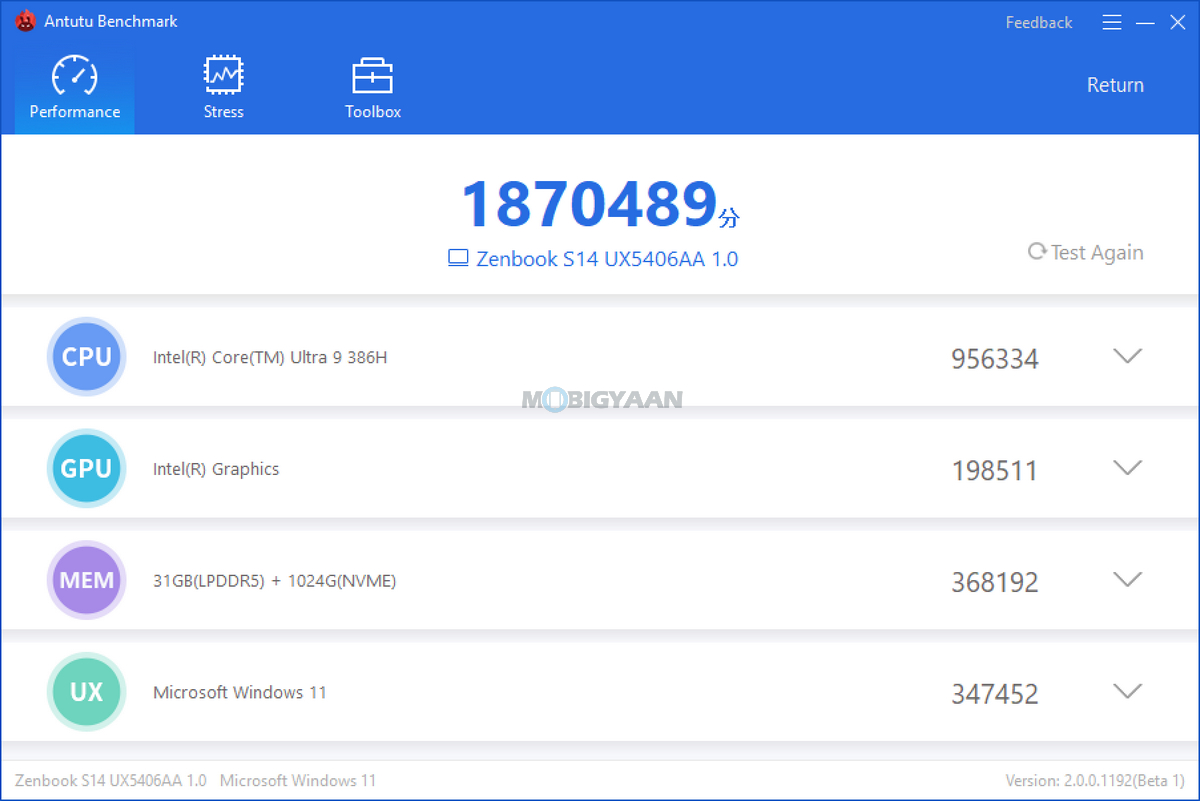Click the UX score 347452
The height and width of the screenshot is (801, 1200).
pos(995,694)
